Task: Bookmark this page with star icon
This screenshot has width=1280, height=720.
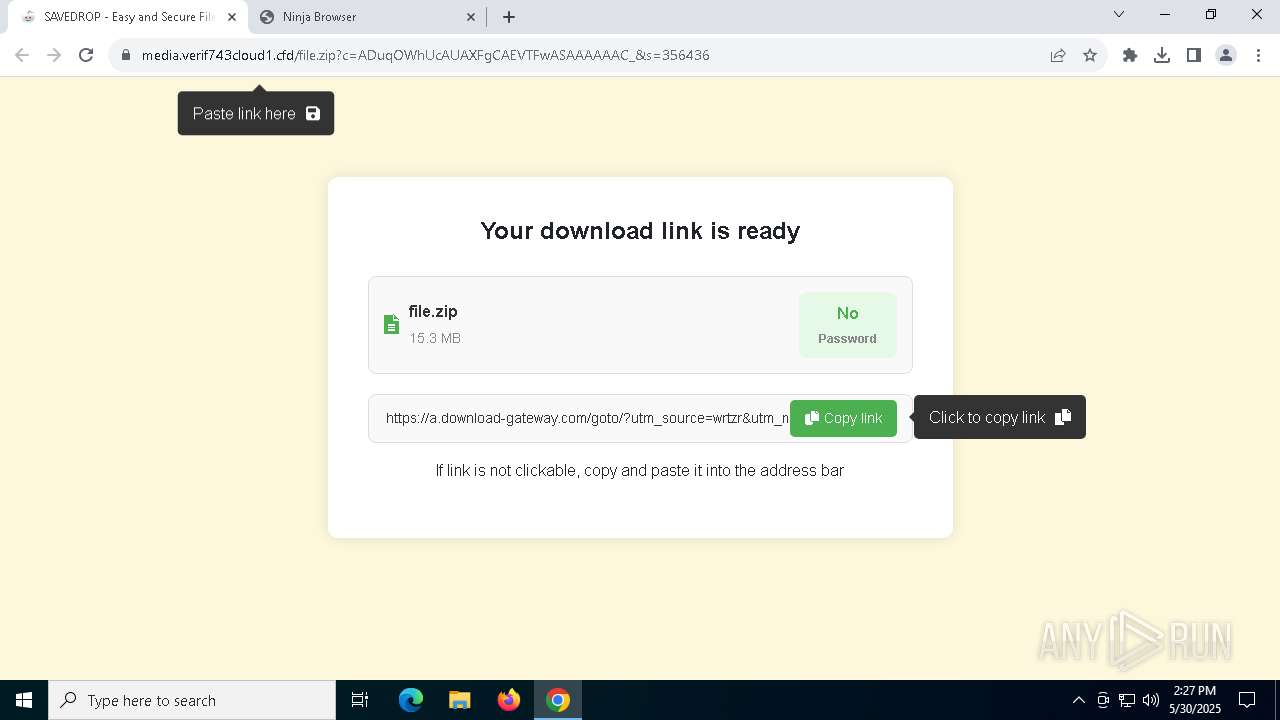Action: [1090, 55]
